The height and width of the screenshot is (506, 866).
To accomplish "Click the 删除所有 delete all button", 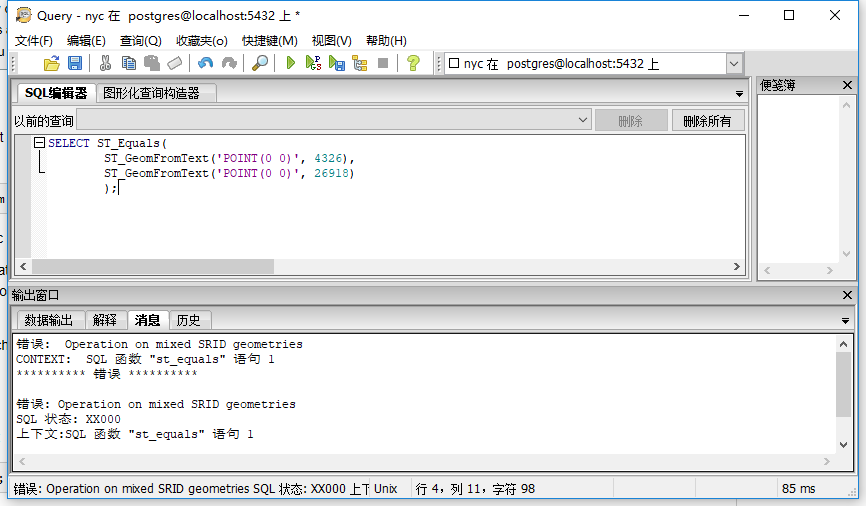I will click(707, 120).
